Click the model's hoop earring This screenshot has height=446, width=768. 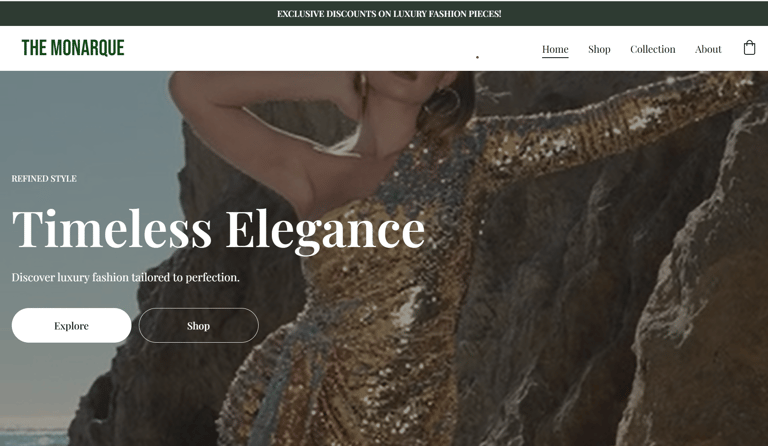443,101
